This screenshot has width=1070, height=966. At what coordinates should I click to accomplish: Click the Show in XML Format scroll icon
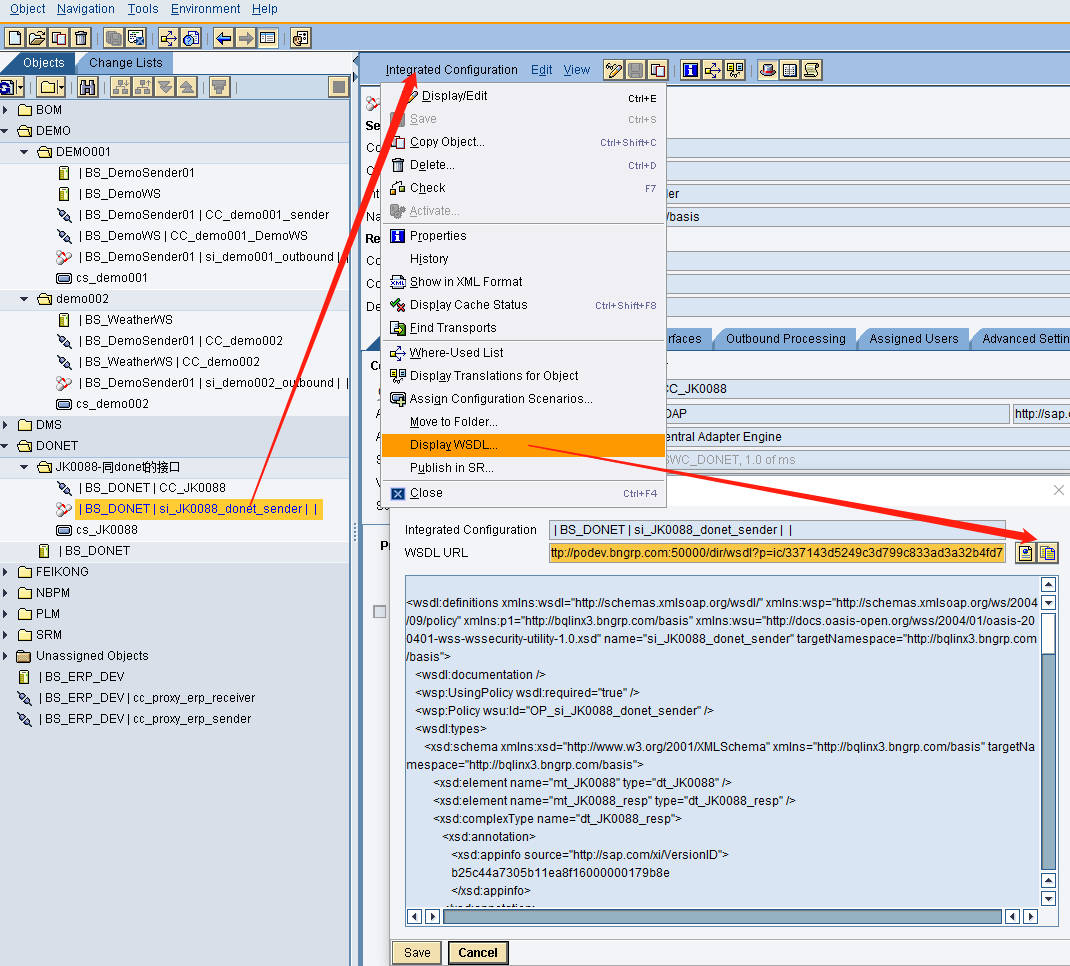(x=812, y=70)
